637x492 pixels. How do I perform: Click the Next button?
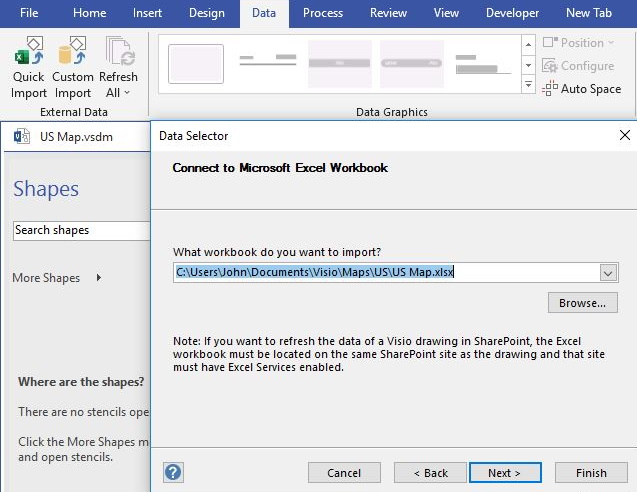[505, 473]
